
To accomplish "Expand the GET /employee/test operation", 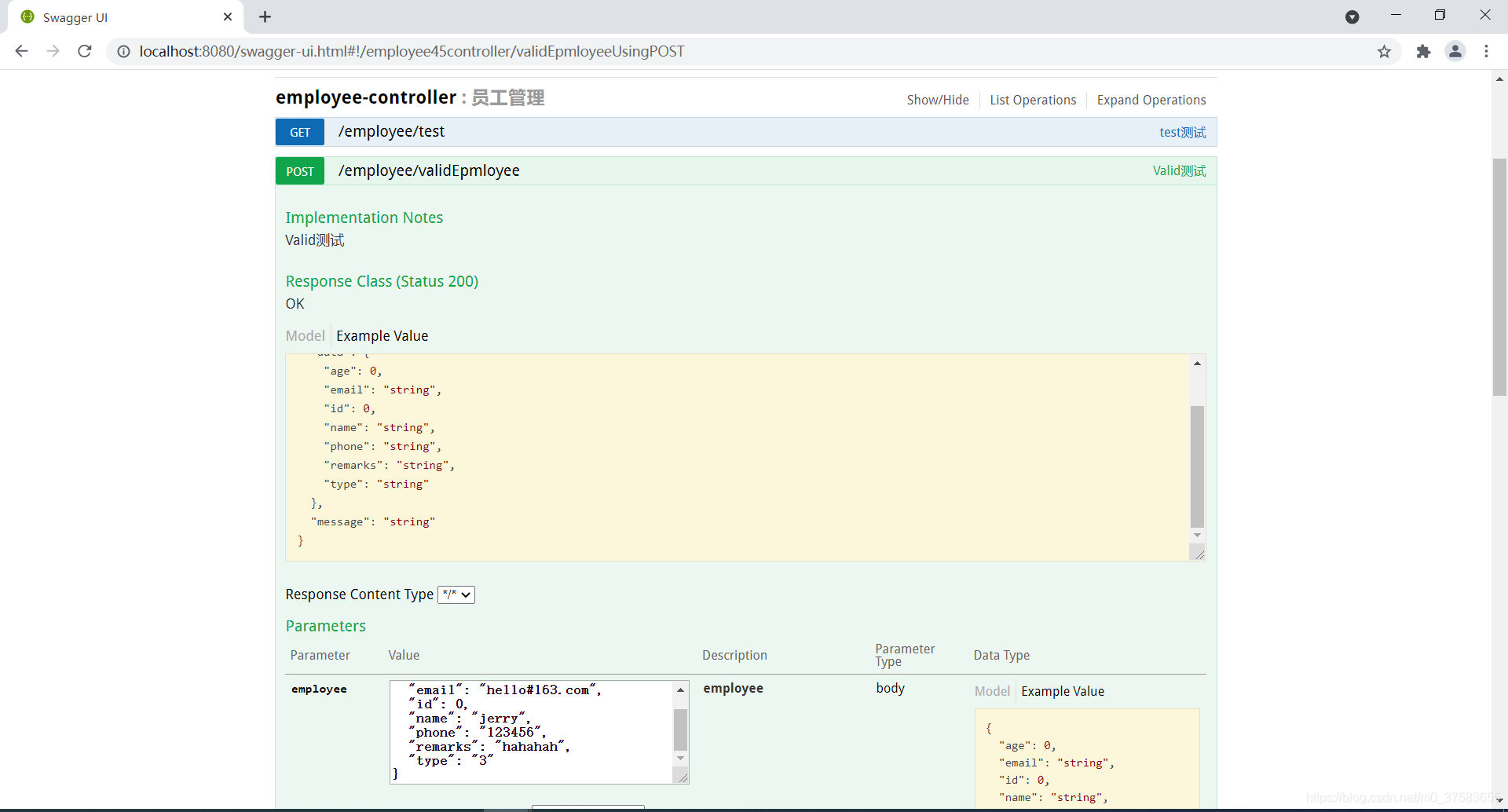I will pyautogui.click(x=391, y=131).
